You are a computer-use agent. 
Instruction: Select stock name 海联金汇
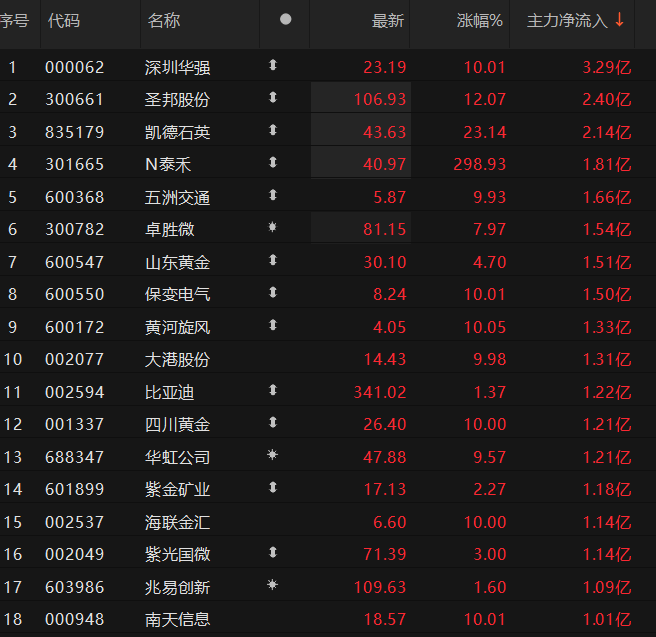point(177,523)
